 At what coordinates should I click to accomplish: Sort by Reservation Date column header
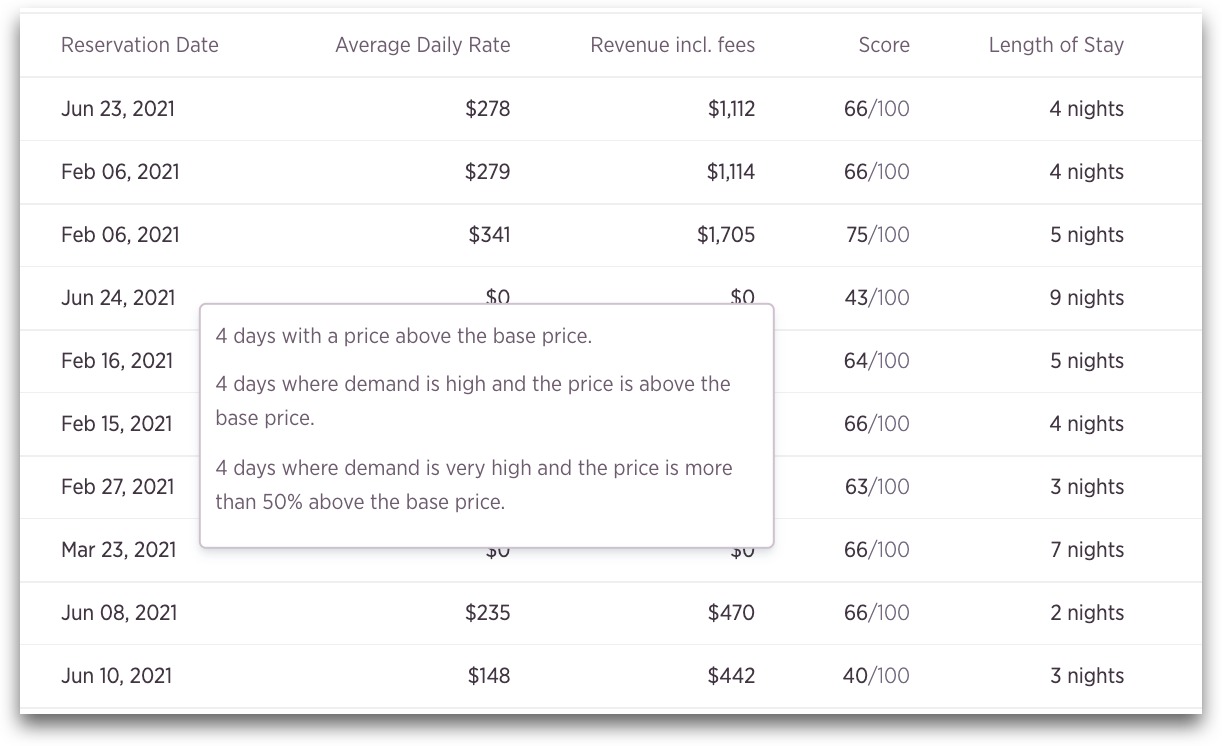point(139,45)
